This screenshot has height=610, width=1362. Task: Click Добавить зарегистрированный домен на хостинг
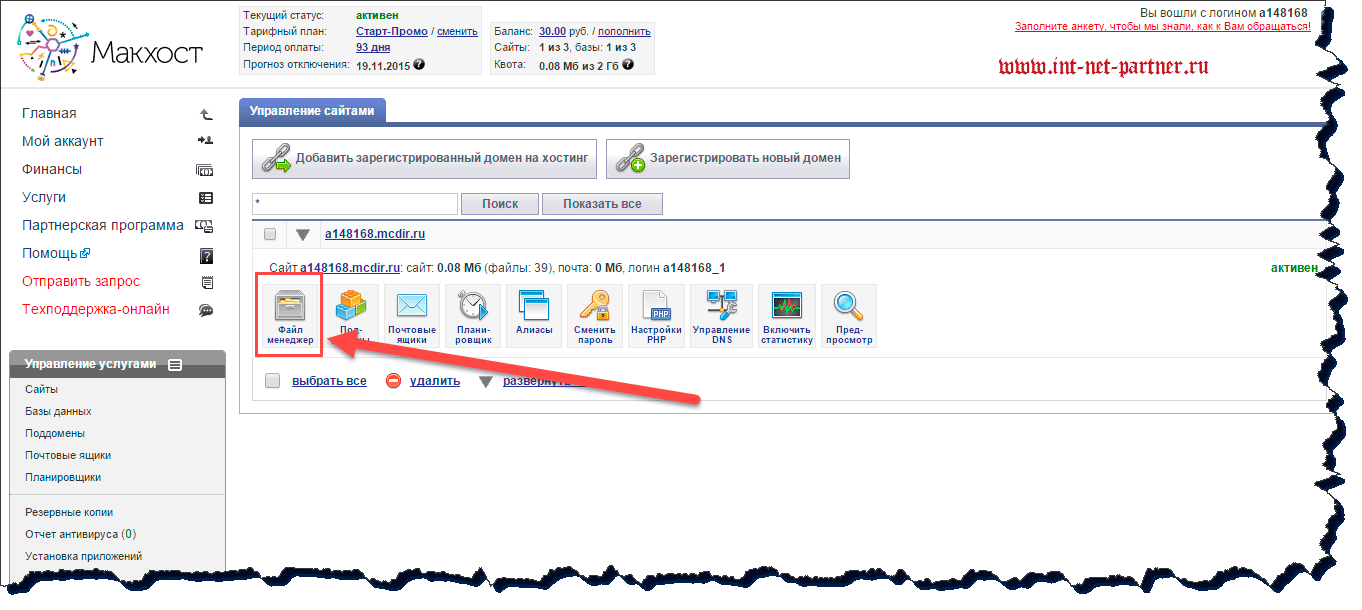coord(424,158)
